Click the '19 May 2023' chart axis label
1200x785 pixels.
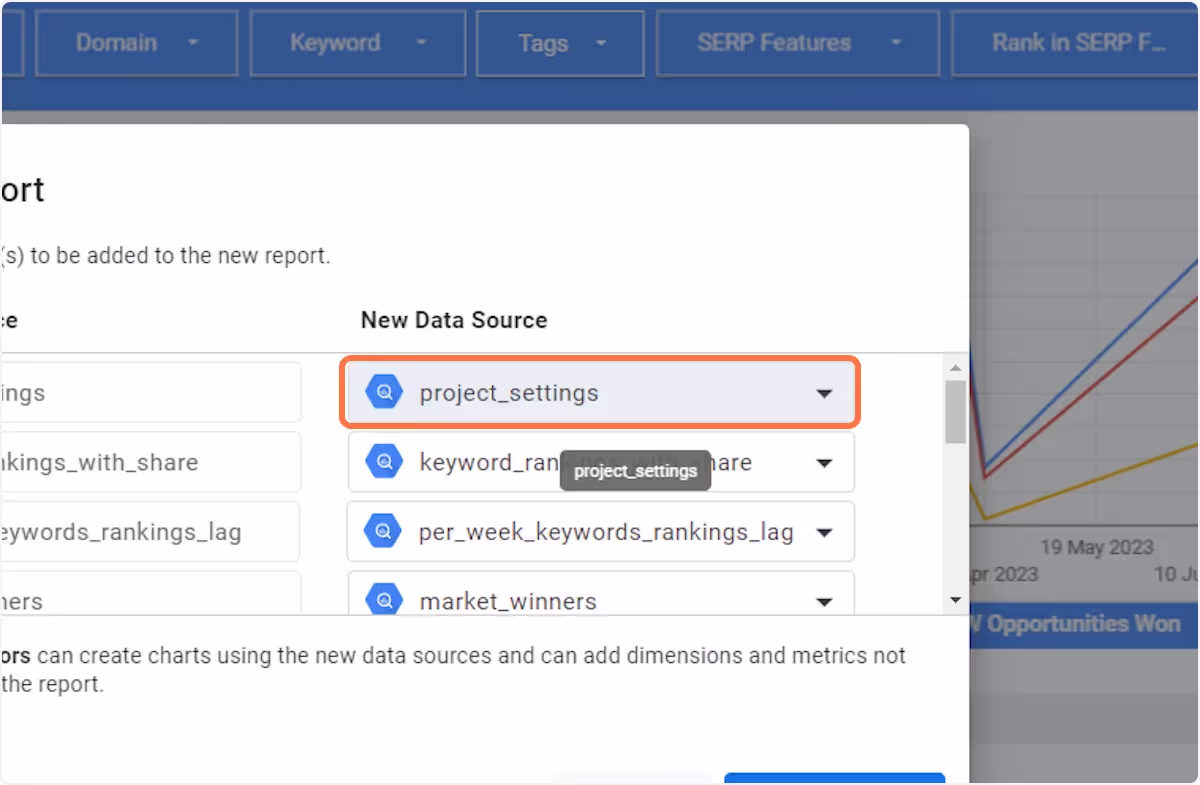[x=1096, y=548]
